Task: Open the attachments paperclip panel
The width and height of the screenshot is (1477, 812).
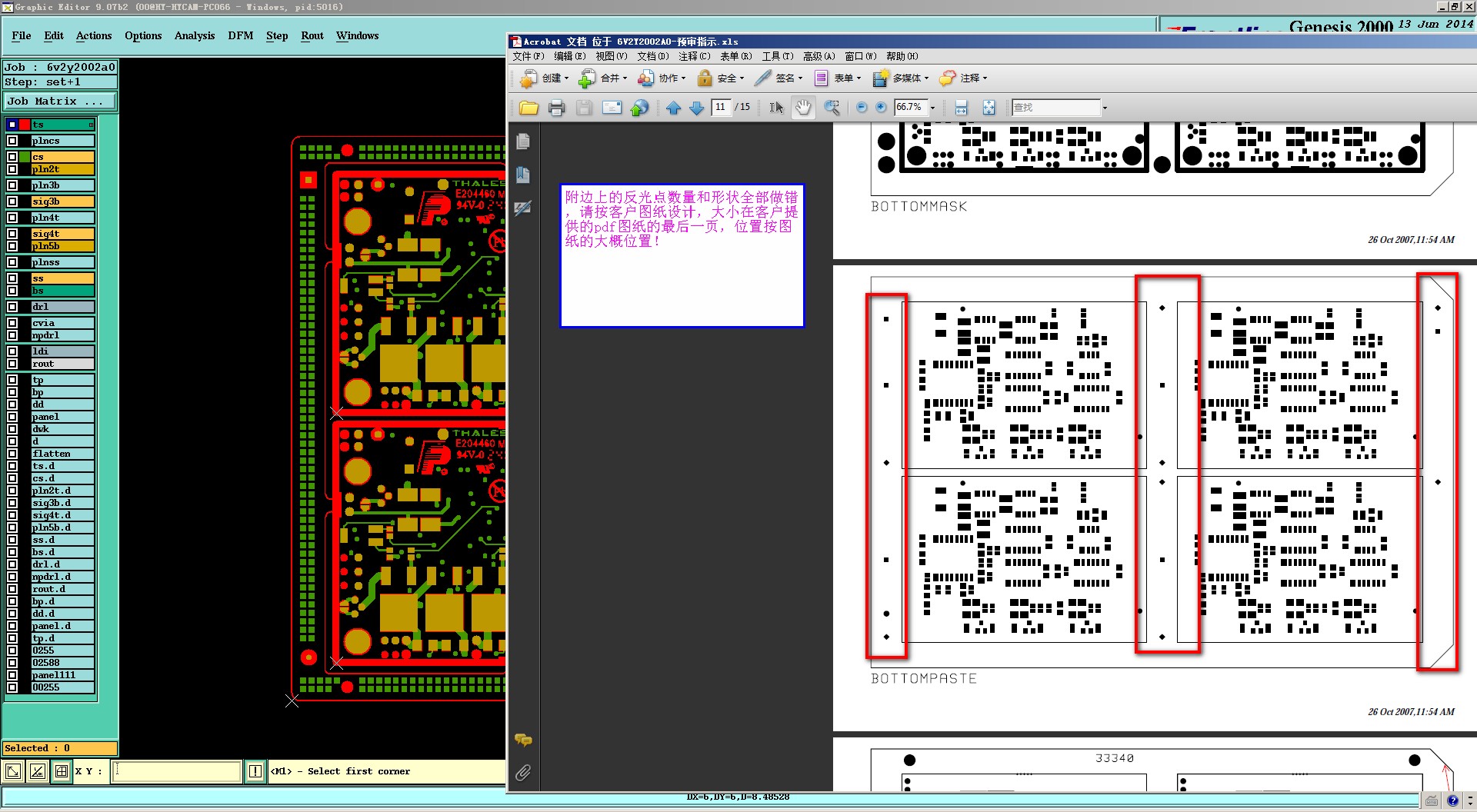Action: [x=523, y=773]
